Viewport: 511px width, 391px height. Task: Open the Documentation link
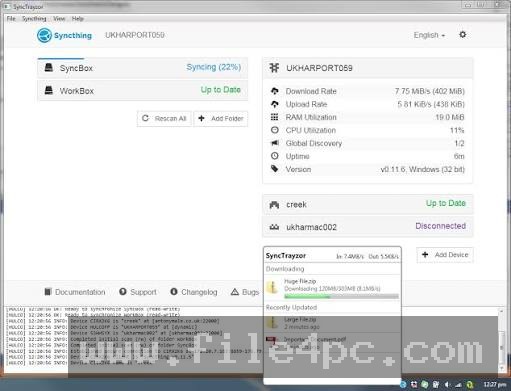[x=75, y=292]
